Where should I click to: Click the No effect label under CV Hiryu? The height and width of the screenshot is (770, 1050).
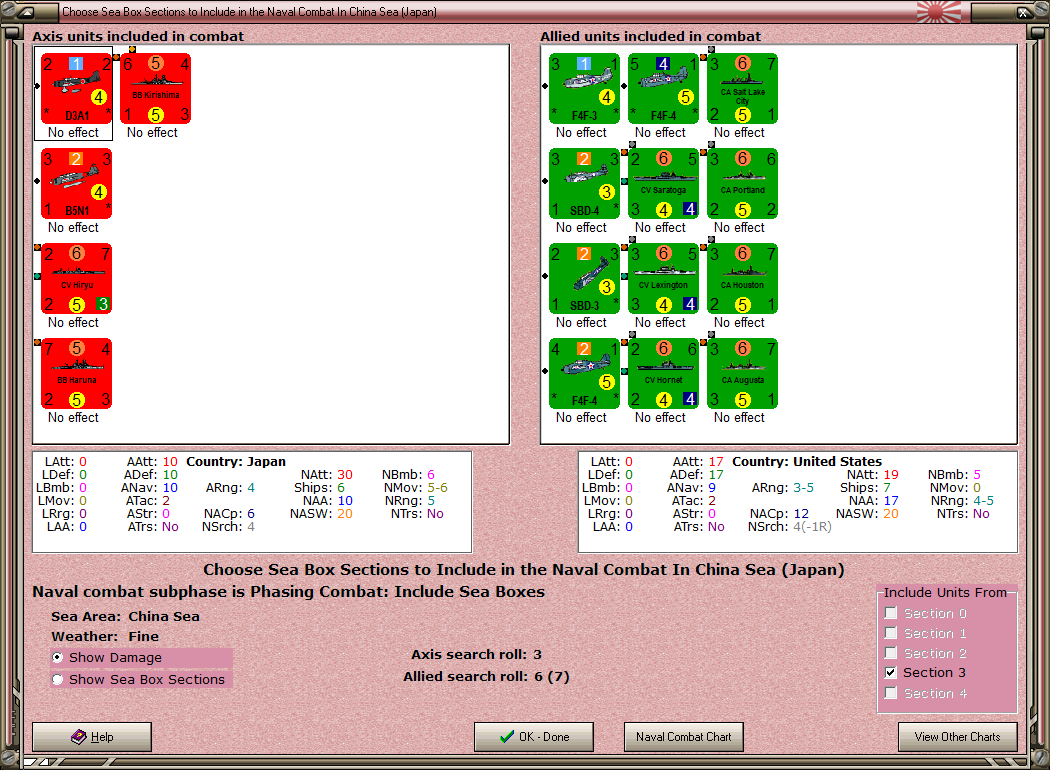click(x=73, y=323)
